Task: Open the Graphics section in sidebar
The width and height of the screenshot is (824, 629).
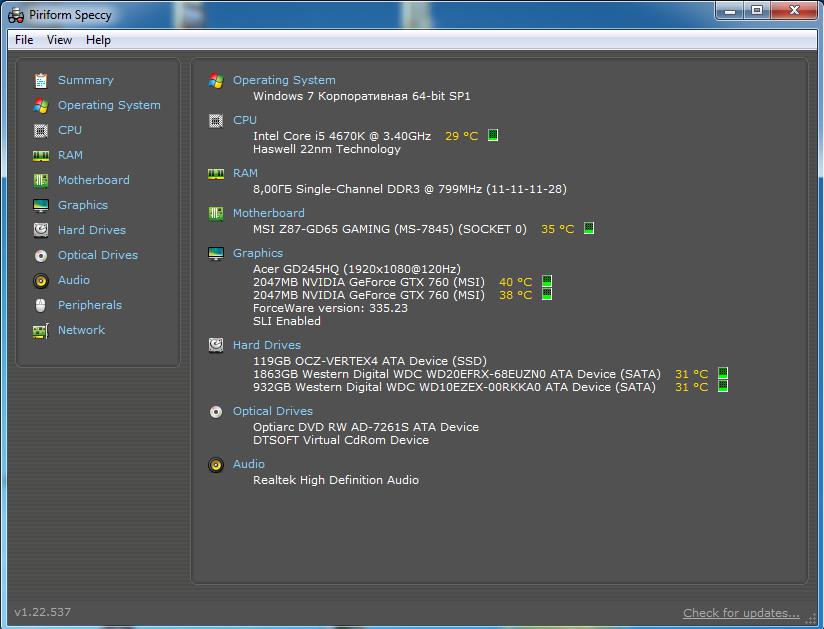Action: (83, 205)
